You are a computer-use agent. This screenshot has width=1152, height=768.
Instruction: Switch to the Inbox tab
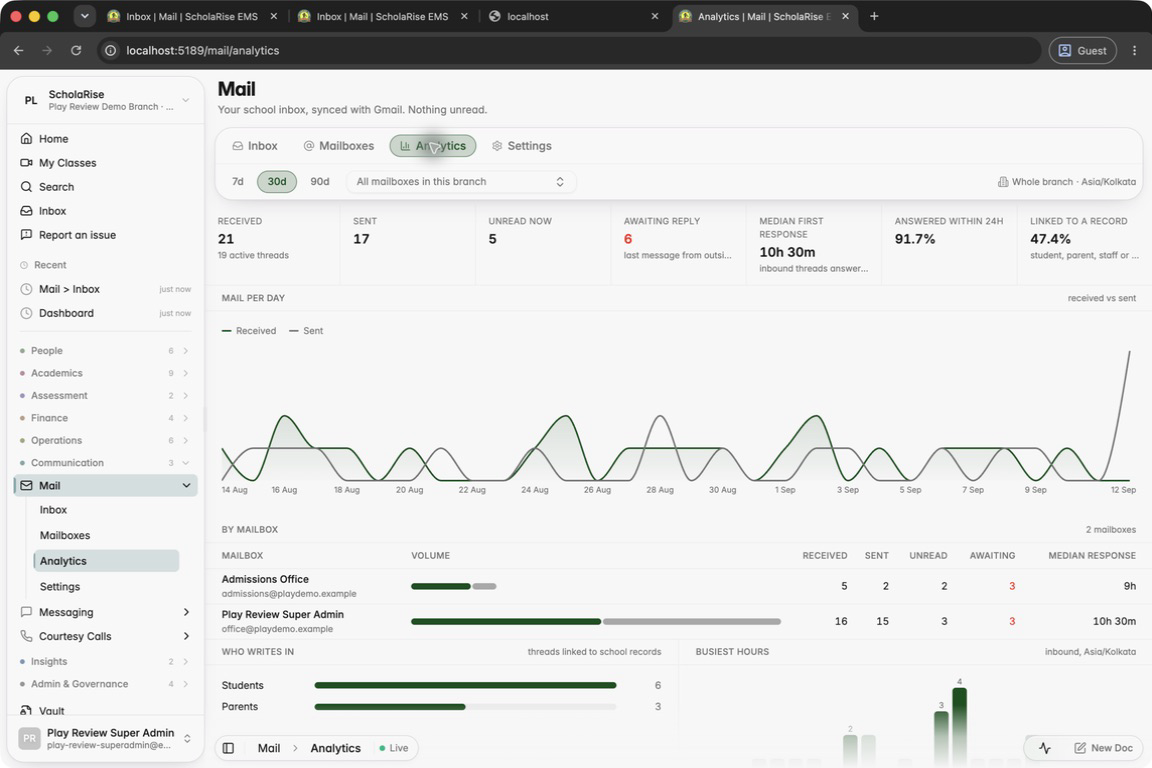click(x=255, y=146)
